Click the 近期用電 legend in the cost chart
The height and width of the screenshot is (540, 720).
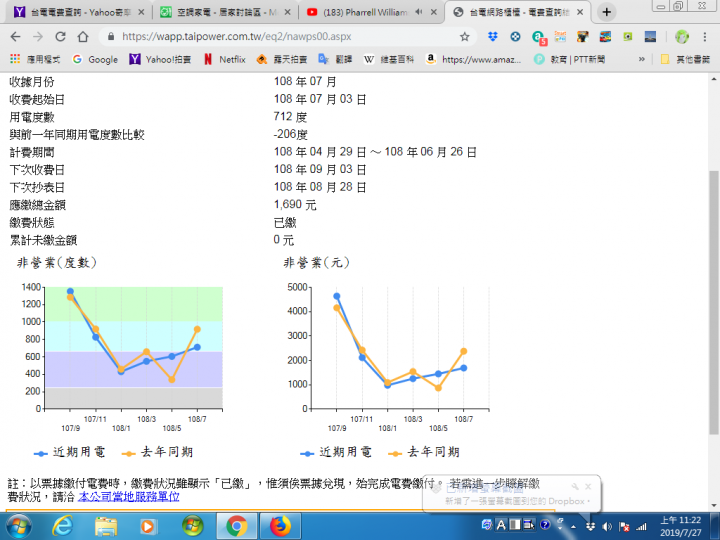336,452
